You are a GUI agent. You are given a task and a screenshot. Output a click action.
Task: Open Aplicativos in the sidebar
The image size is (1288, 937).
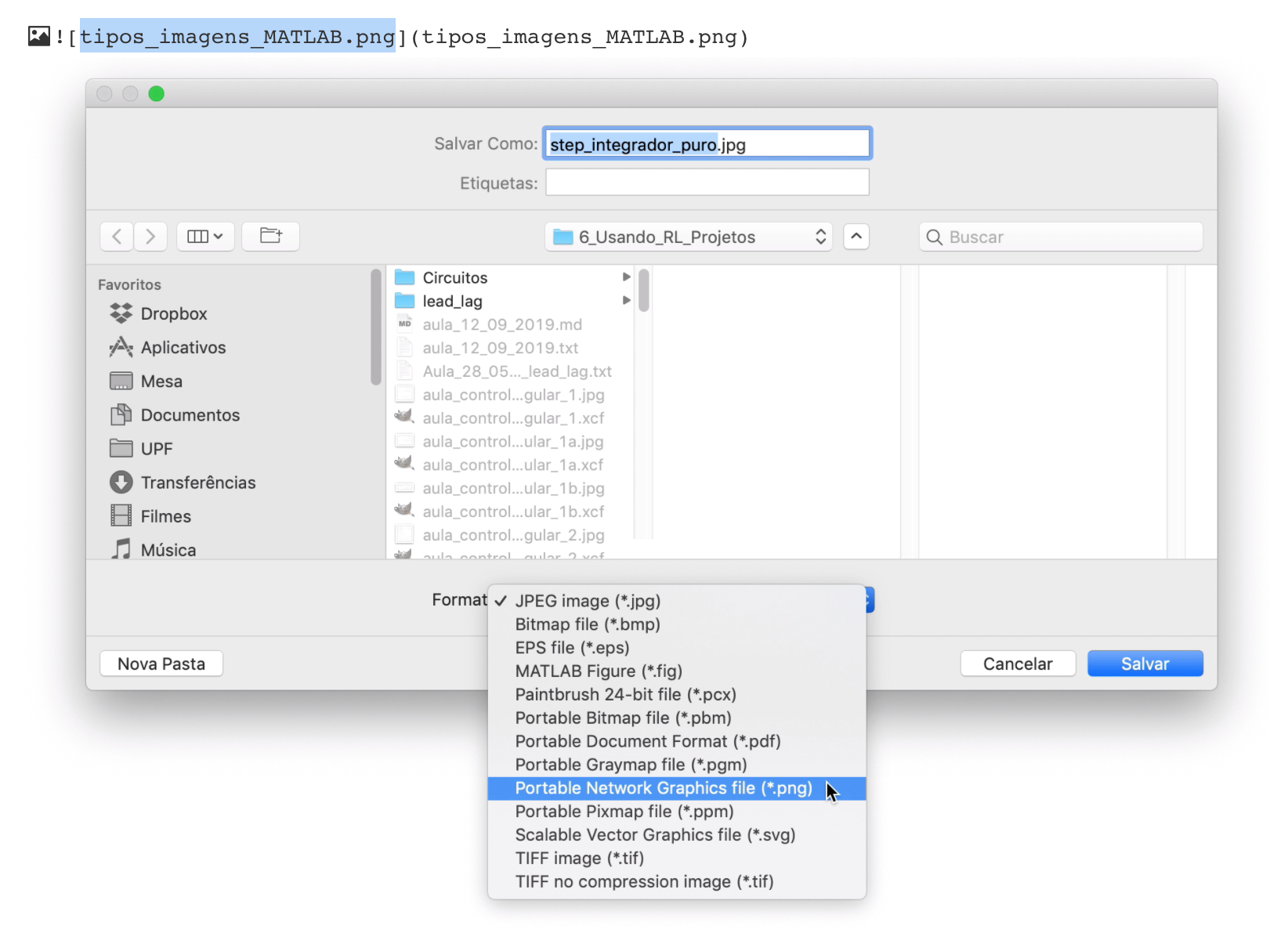[x=183, y=347]
